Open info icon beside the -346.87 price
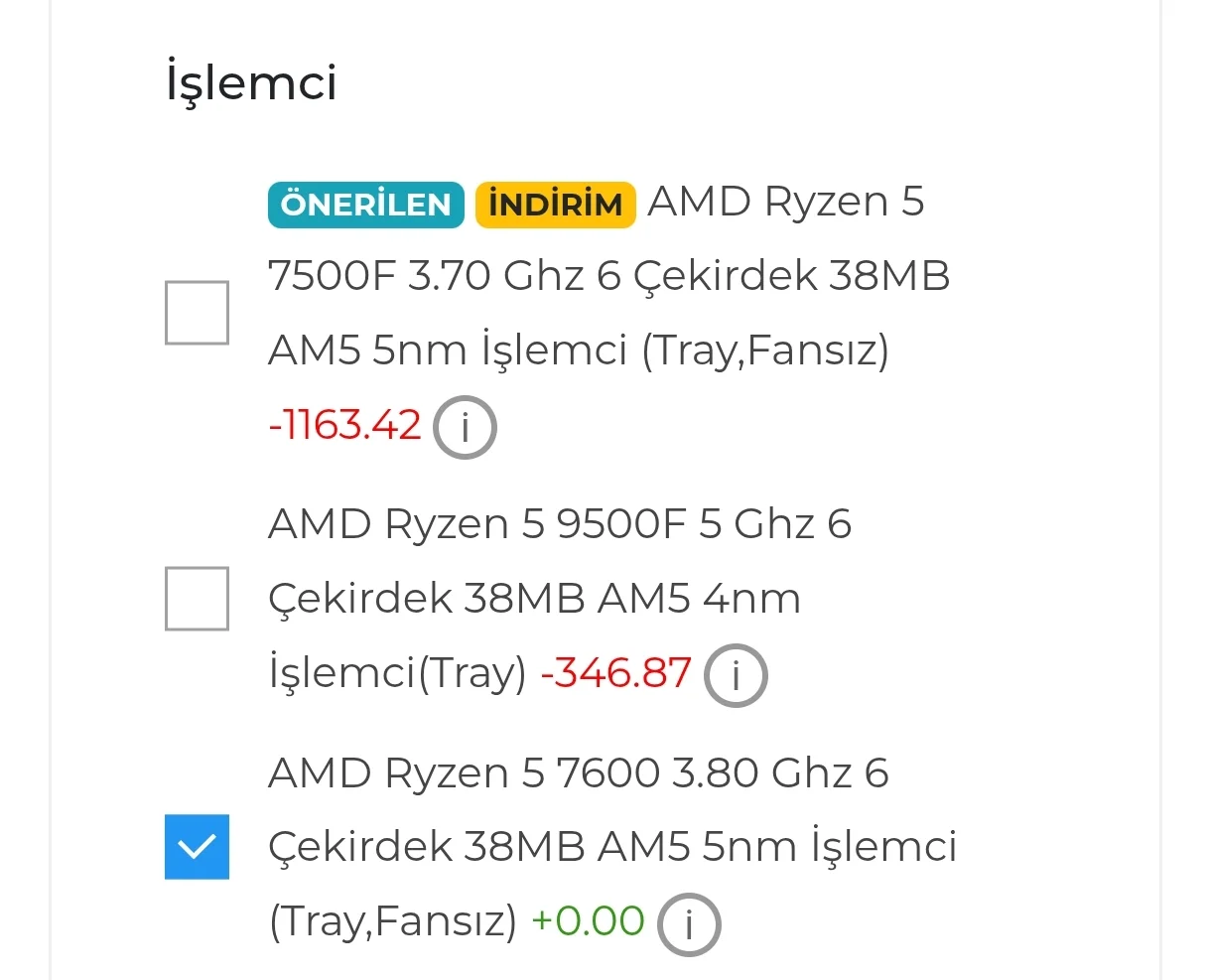 click(736, 675)
